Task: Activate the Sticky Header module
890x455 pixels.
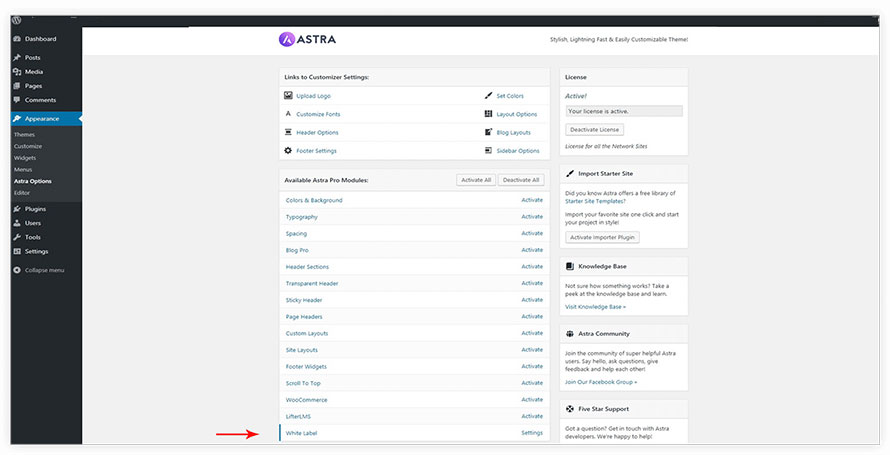Action: tap(532, 300)
